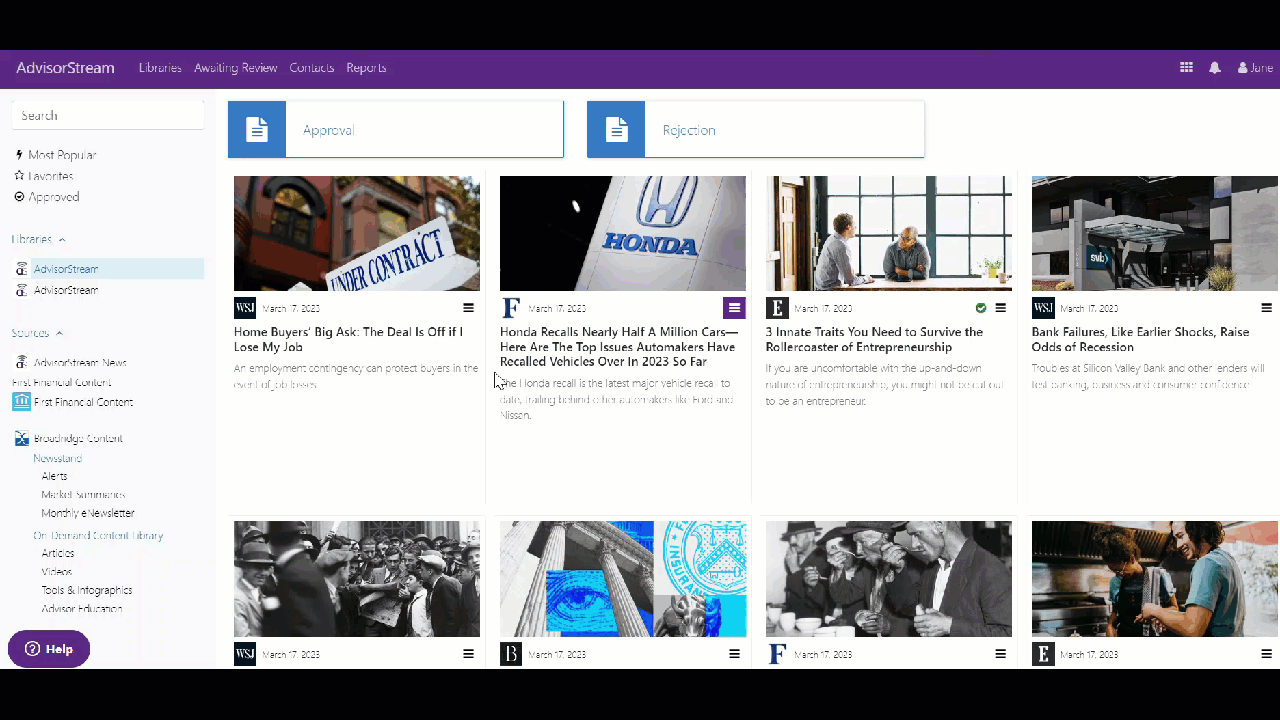Open the Honda recall article thumbnail
The width and height of the screenshot is (1280, 720).
tap(623, 233)
